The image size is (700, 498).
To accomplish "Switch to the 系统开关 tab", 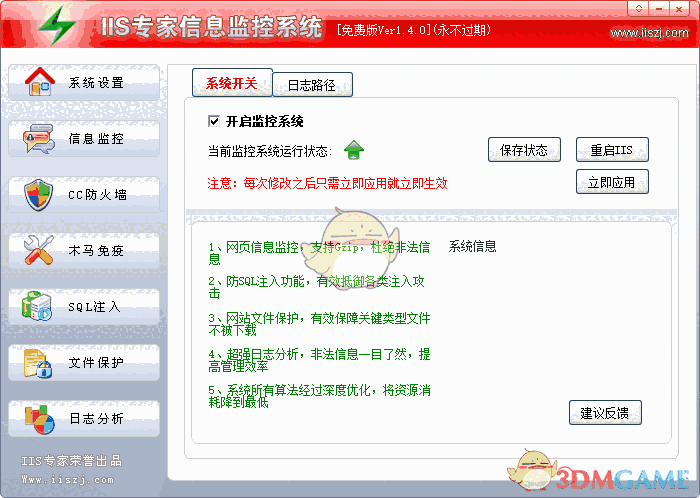I will (232, 83).
